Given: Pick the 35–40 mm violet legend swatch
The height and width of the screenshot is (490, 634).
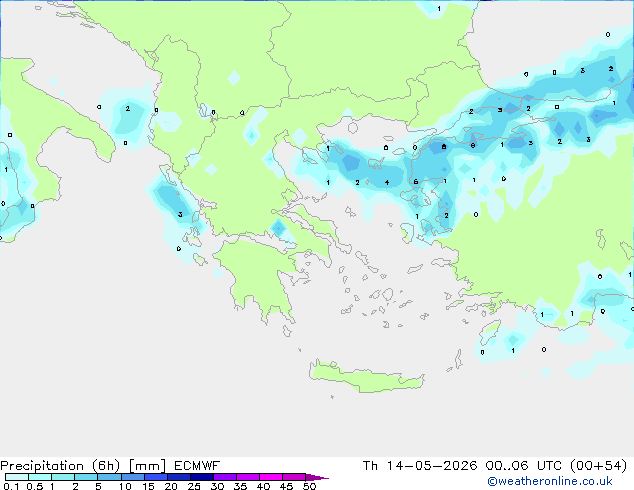Looking at the screenshot, I should [x=247, y=477].
